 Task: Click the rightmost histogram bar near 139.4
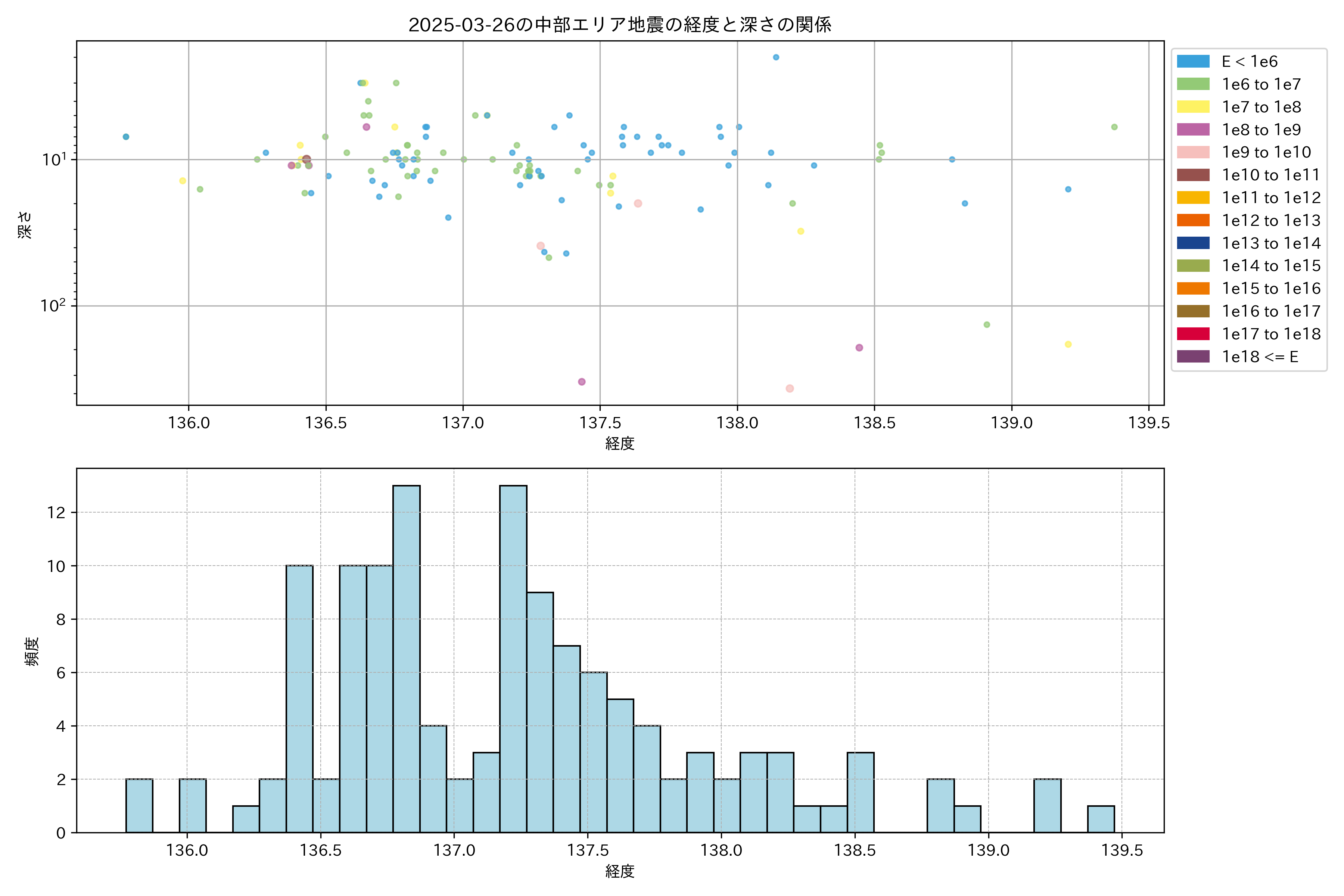tap(1101, 819)
